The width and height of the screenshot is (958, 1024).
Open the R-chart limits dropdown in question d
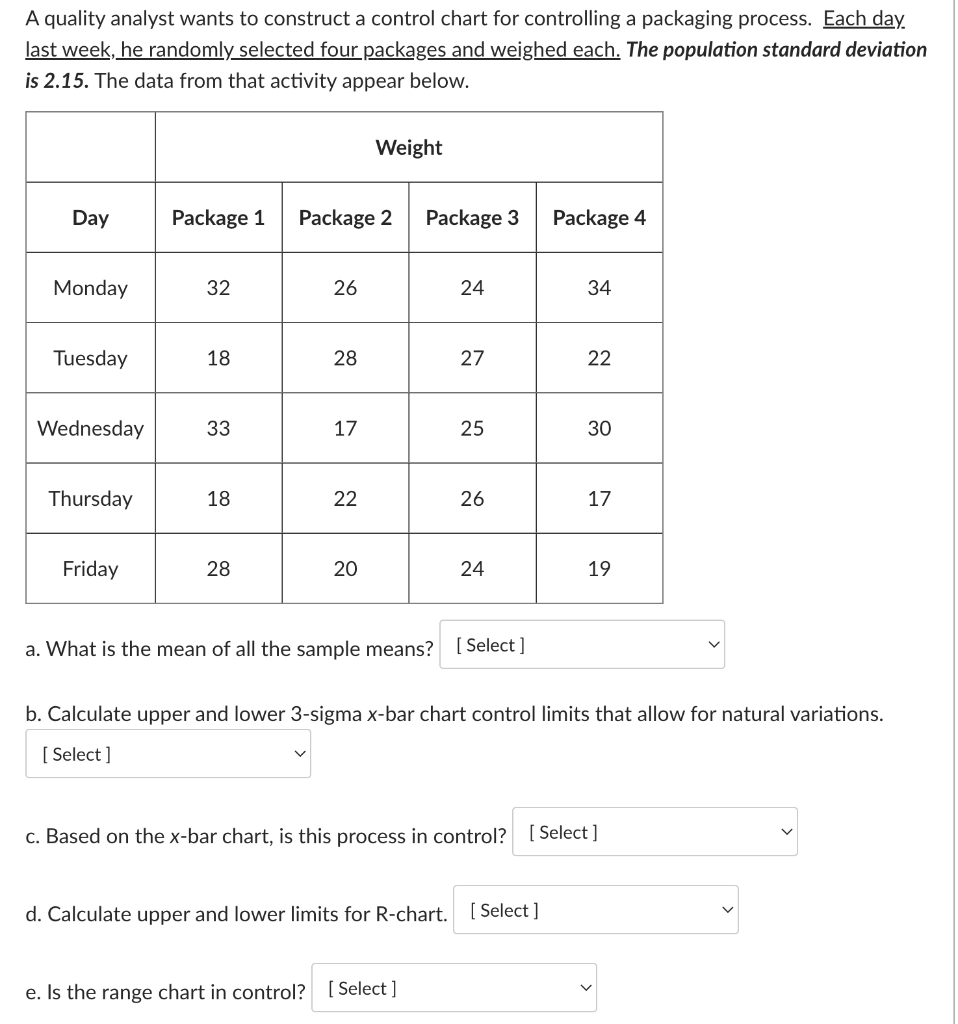tap(596, 909)
